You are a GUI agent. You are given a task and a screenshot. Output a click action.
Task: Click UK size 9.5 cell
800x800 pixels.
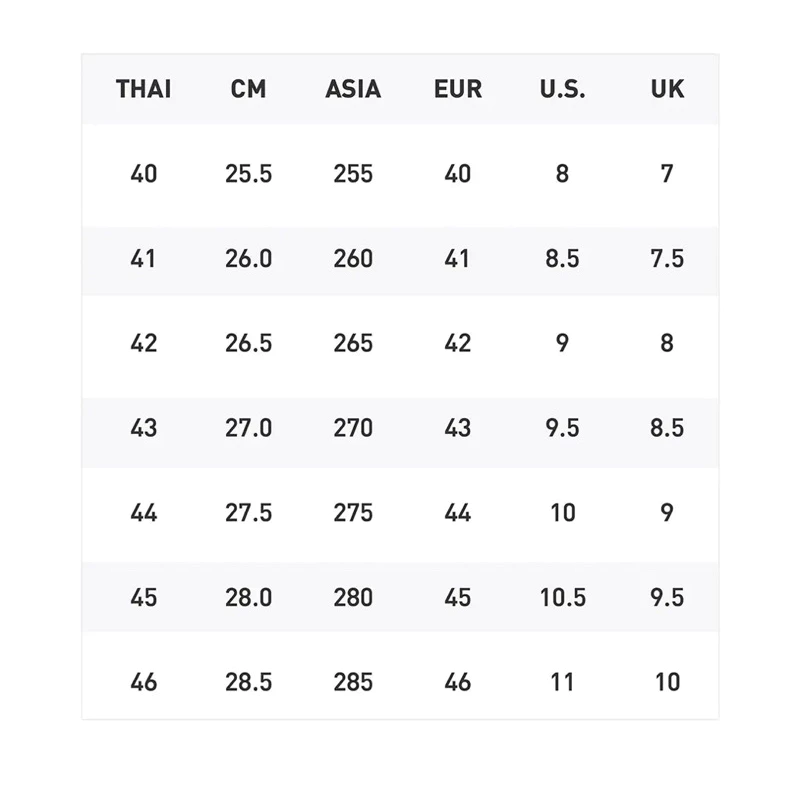click(667, 597)
